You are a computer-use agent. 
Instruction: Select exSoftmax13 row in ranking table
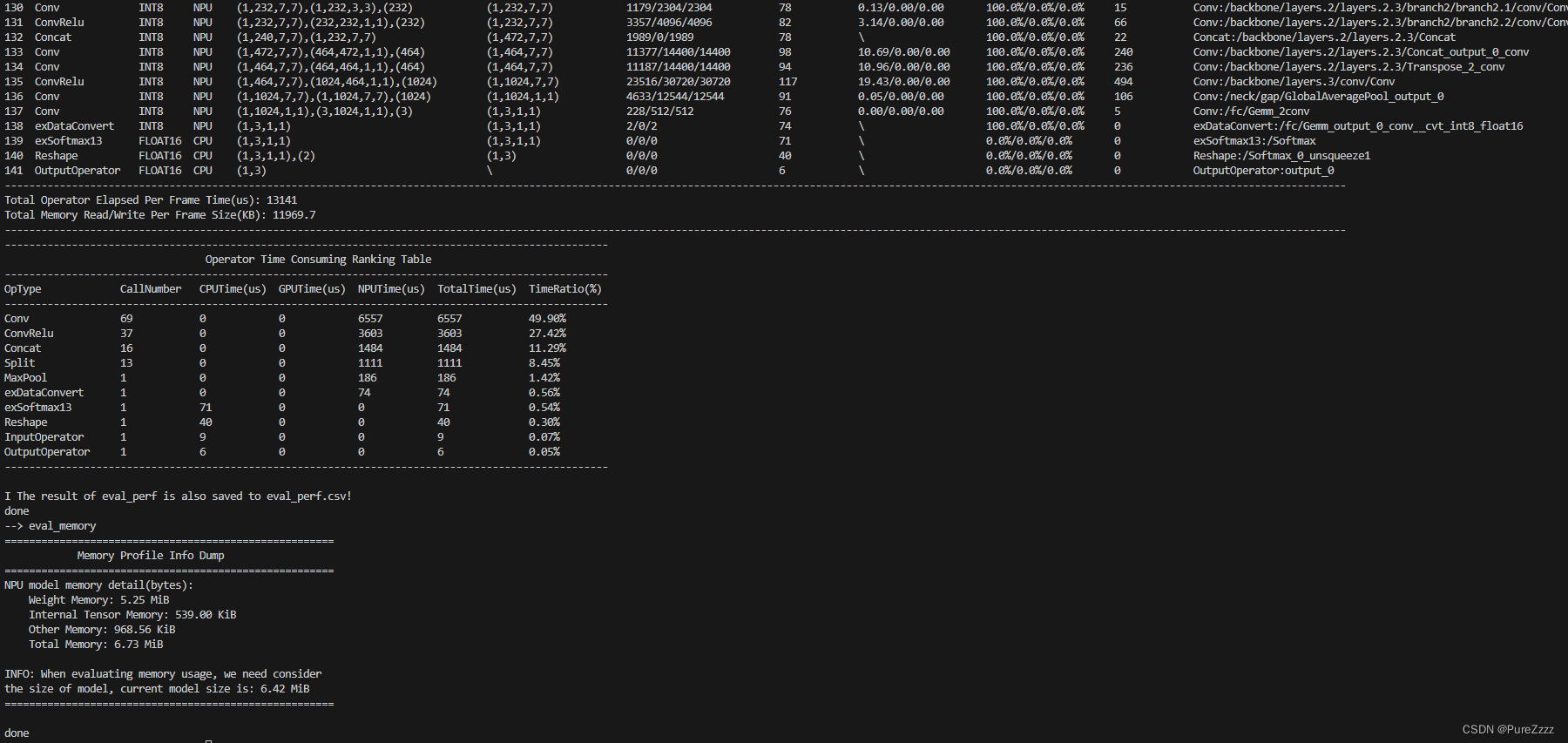pos(282,407)
